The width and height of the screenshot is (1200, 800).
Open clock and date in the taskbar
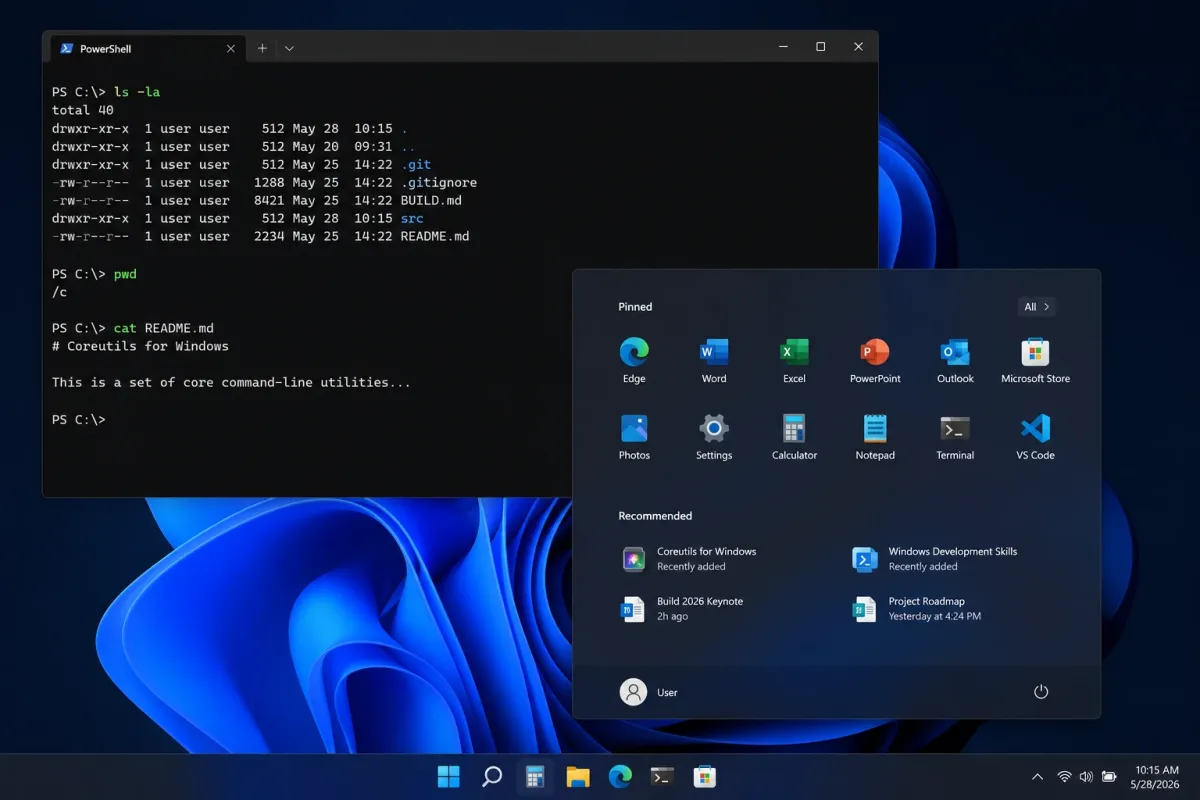[1155, 777]
